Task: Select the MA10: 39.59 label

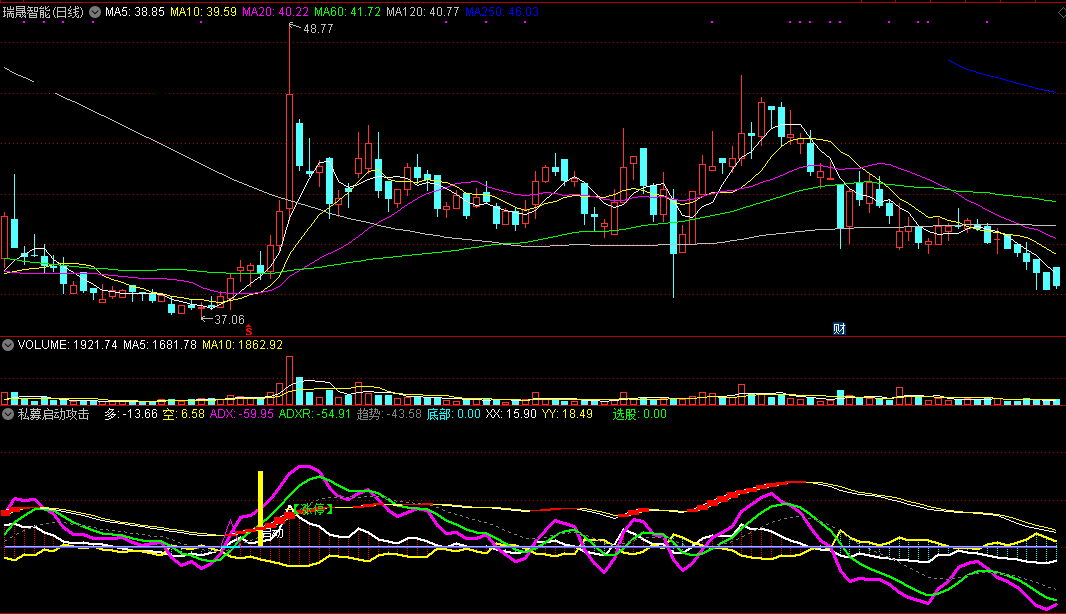Action: (x=203, y=12)
